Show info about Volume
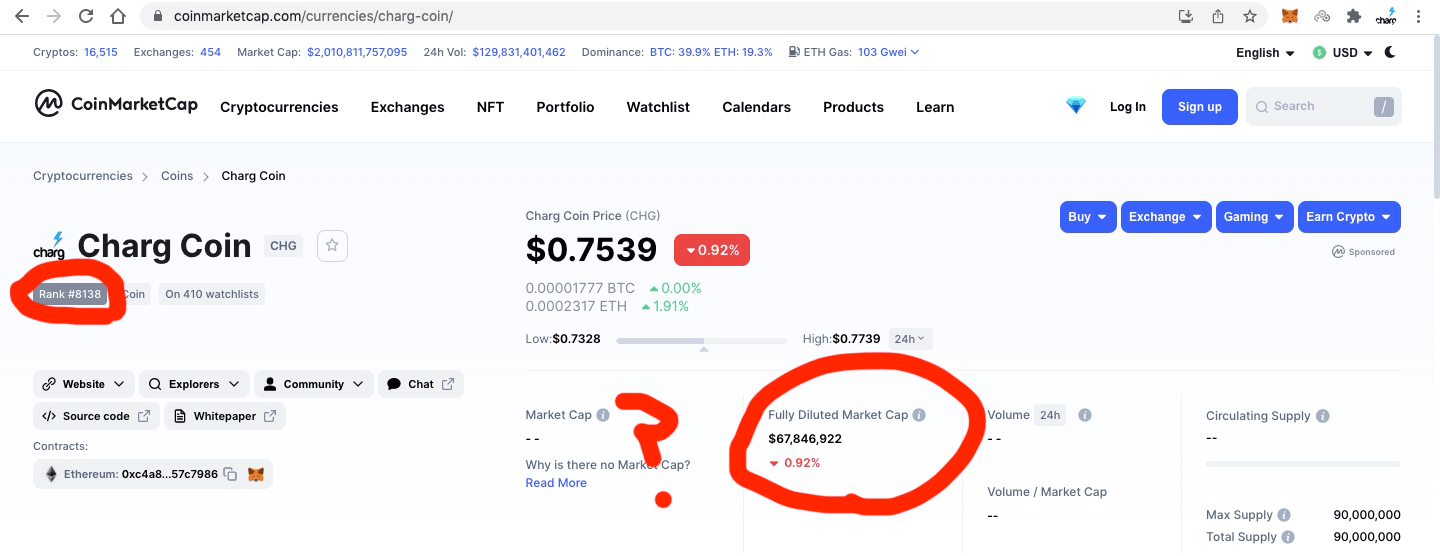The image size is (1440, 556). [x=1085, y=415]
